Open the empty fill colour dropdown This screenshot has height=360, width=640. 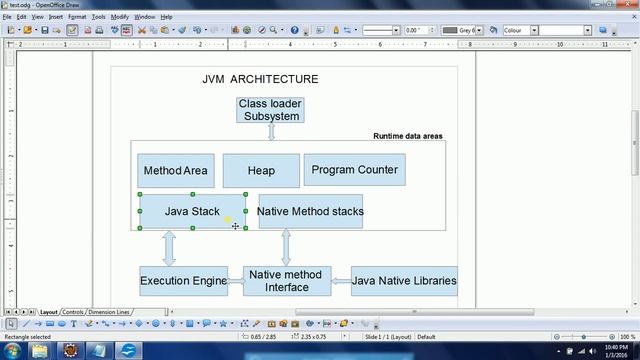pos(588,30)
